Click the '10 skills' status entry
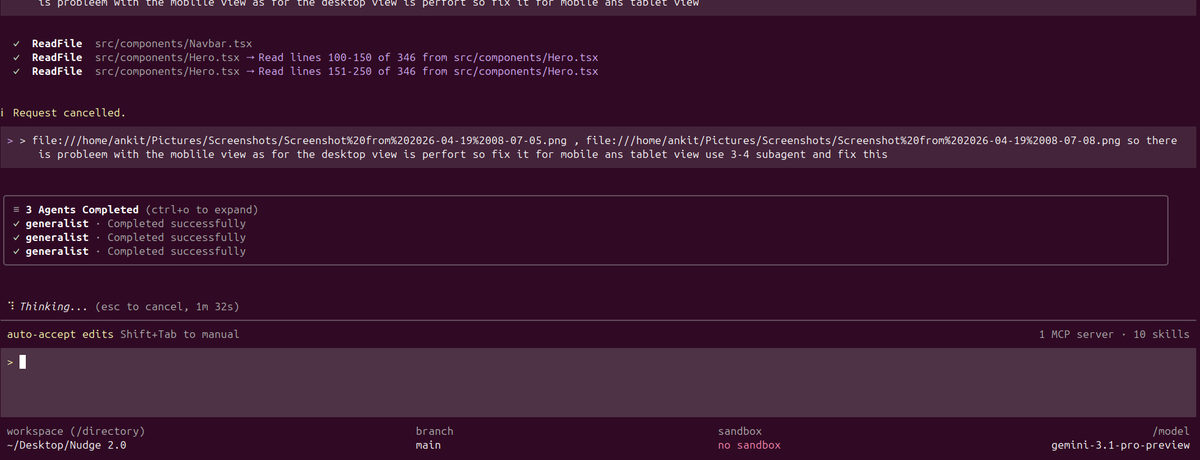 click(x=1162, y=334)
